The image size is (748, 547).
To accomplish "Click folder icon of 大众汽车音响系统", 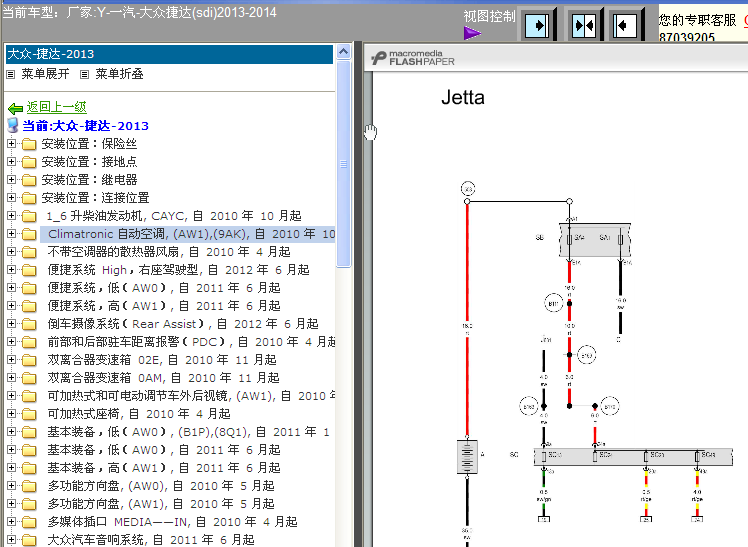I will click(29, 540).
